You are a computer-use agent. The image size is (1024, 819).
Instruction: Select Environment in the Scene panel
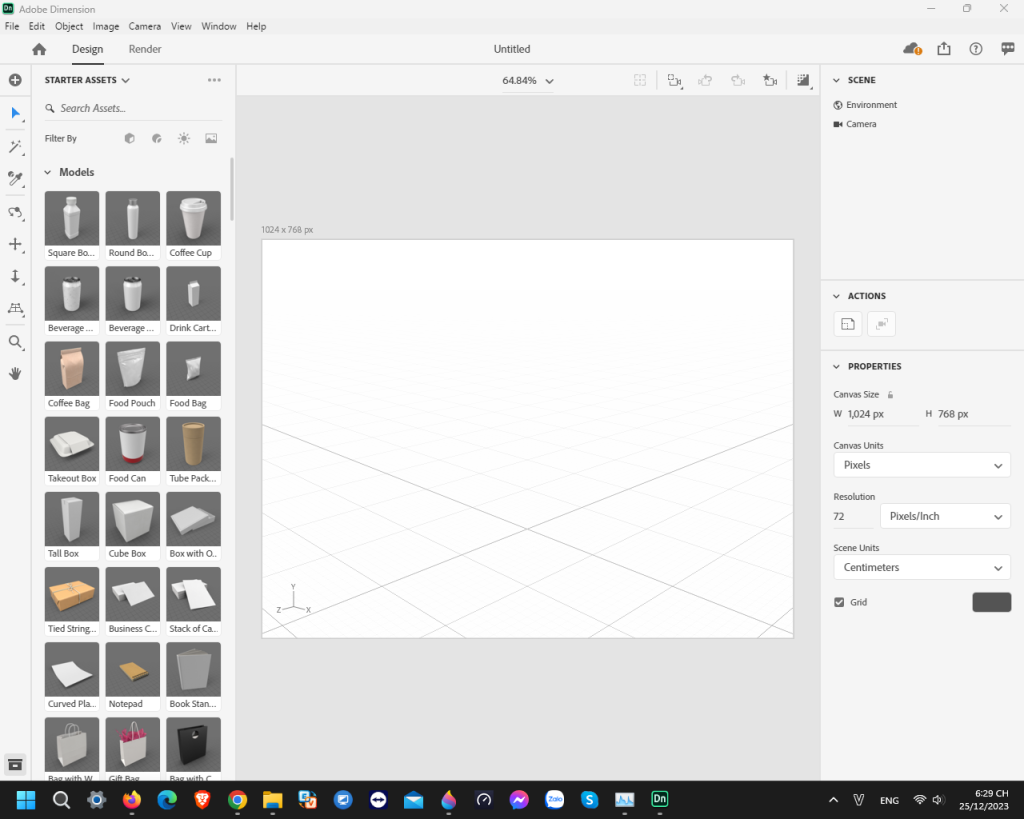tap(865, 104)
